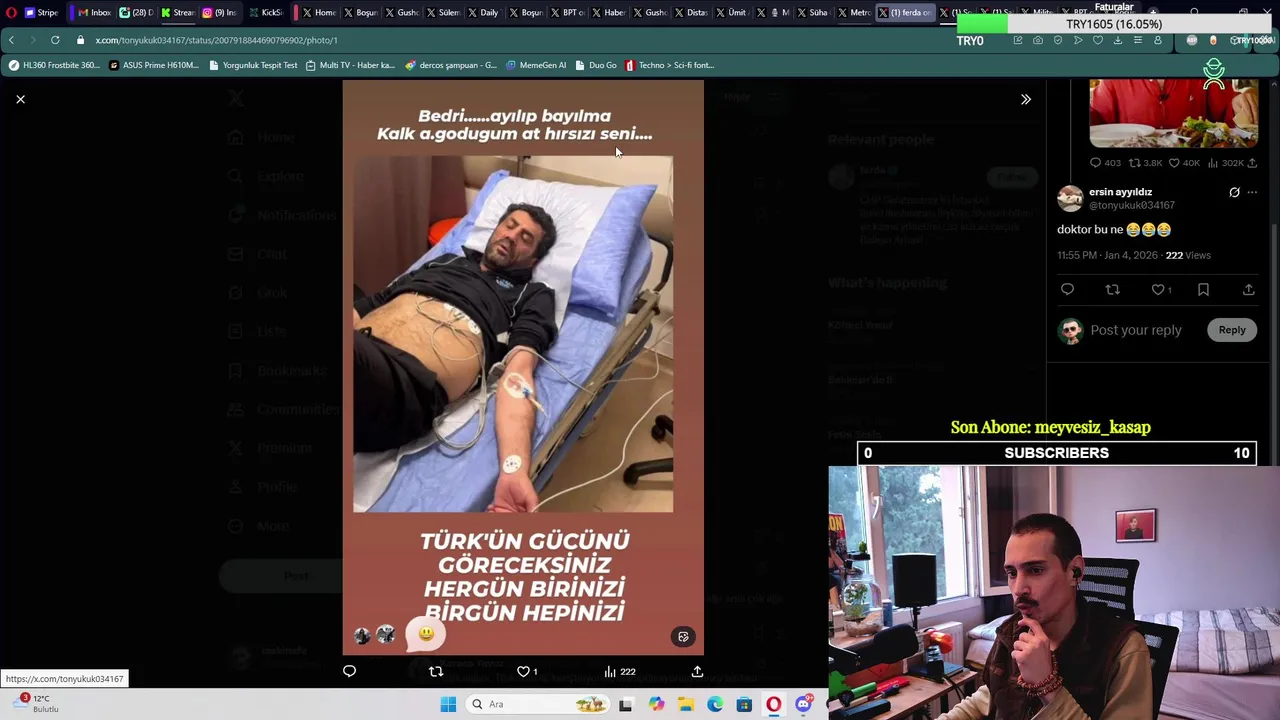Click the browser back arrow
The image size is (1280, 720).
pos(11,40)
